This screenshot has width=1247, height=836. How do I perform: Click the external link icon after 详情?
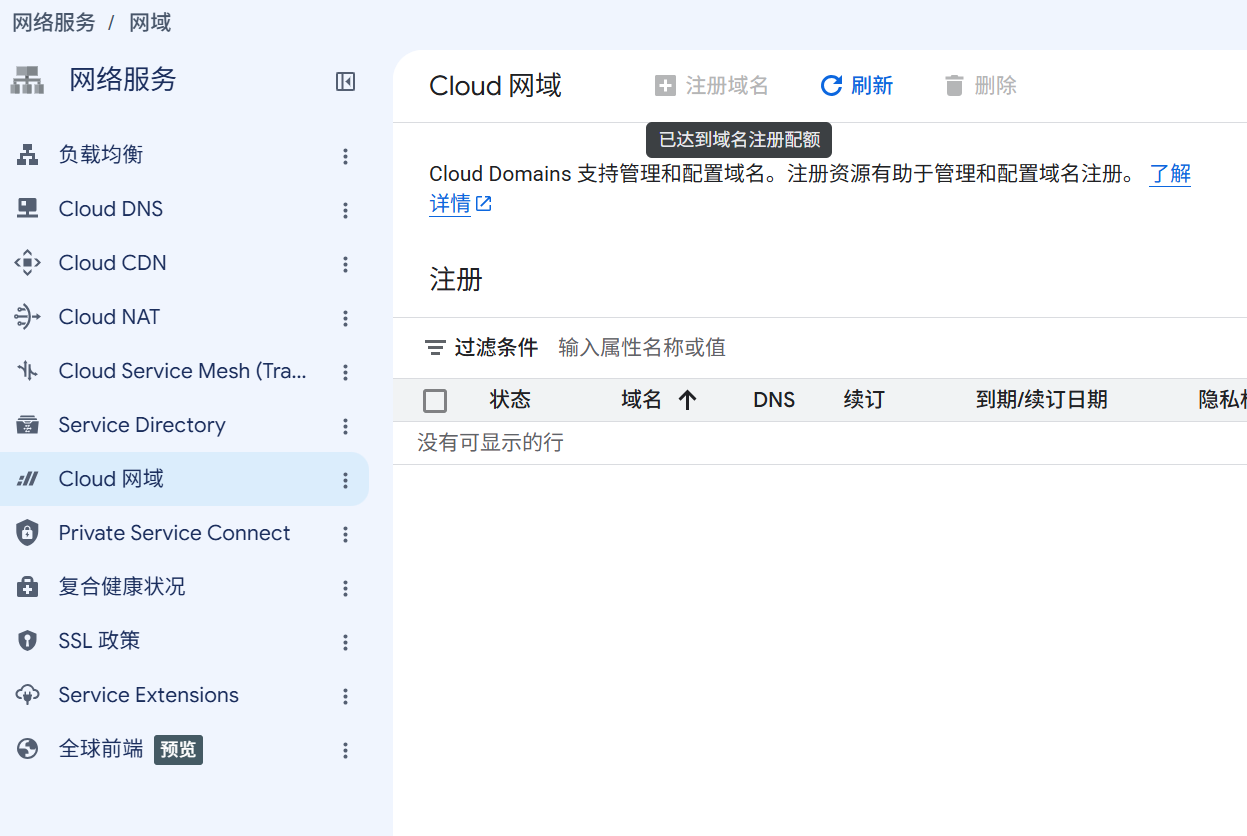click(484, 204)
